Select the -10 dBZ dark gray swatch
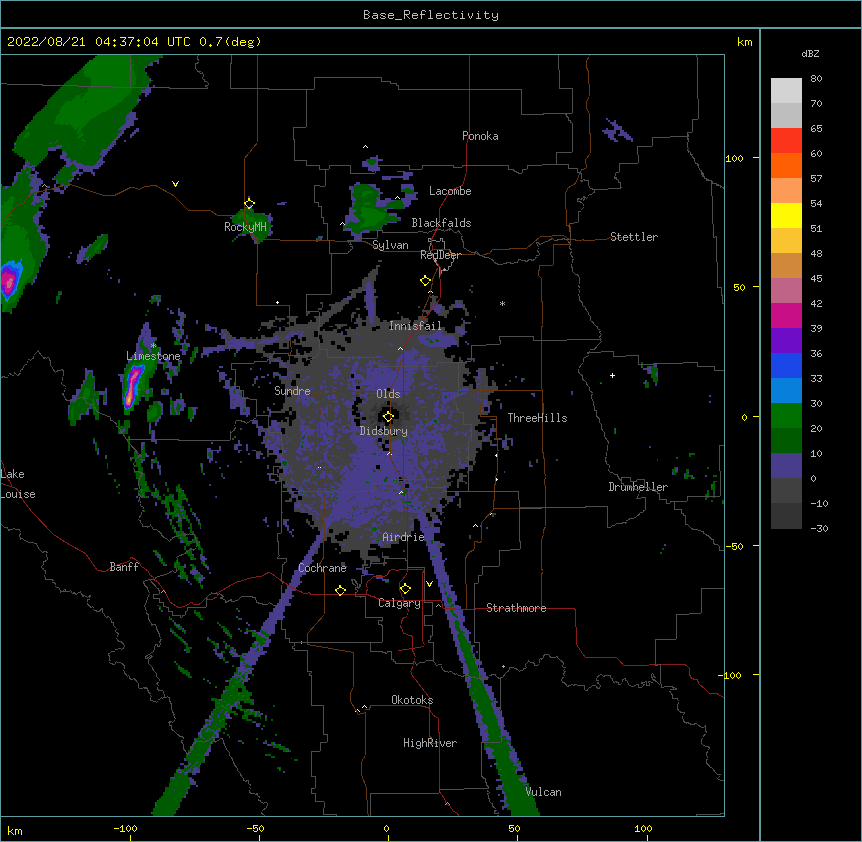 tap(786, 516)
